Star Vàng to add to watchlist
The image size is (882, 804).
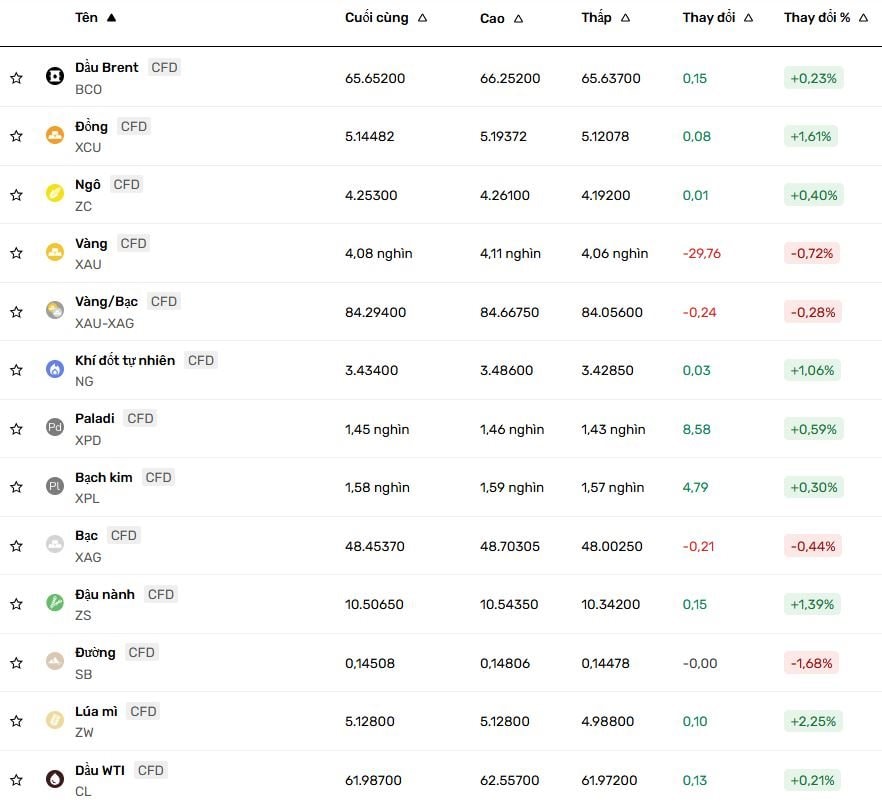tap(16, 253)
